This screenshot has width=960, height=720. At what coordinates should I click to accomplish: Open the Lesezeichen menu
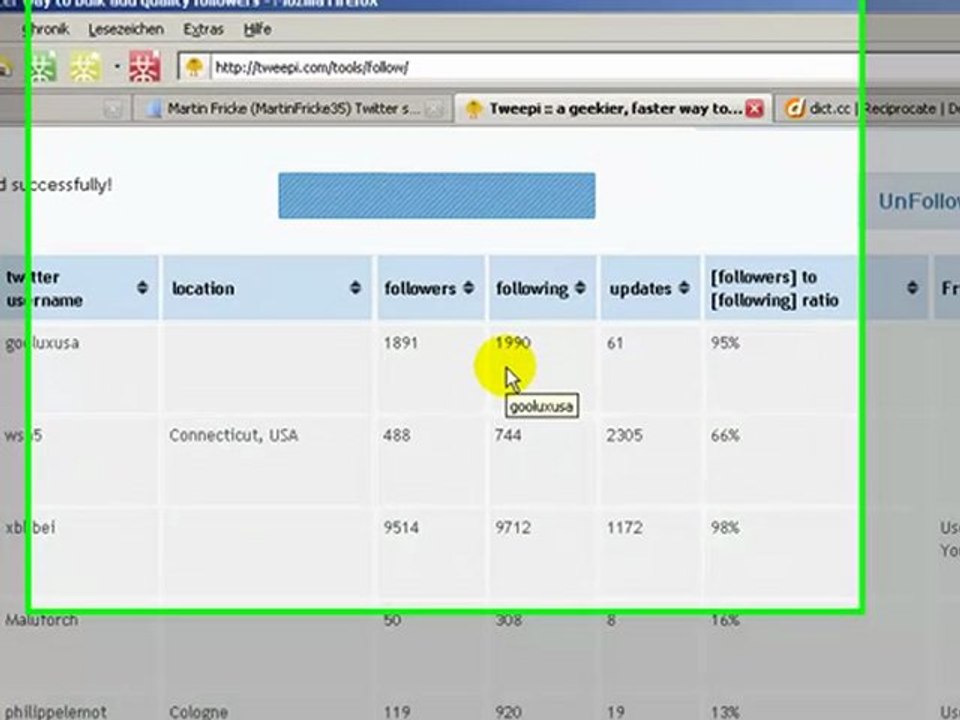click(126, 29)
